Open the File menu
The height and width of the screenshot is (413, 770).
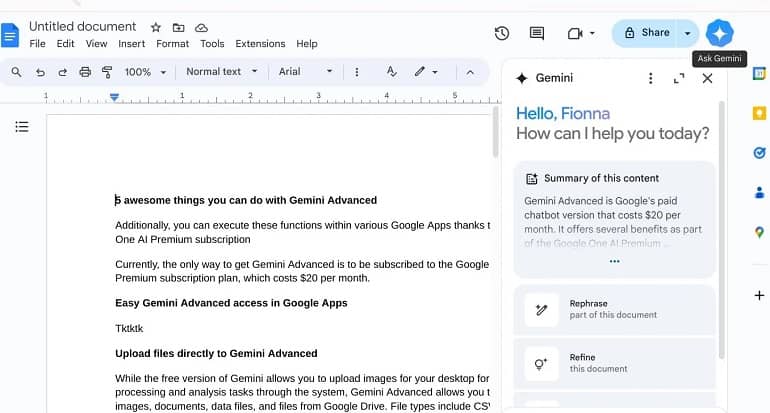[x=37, y=44]
